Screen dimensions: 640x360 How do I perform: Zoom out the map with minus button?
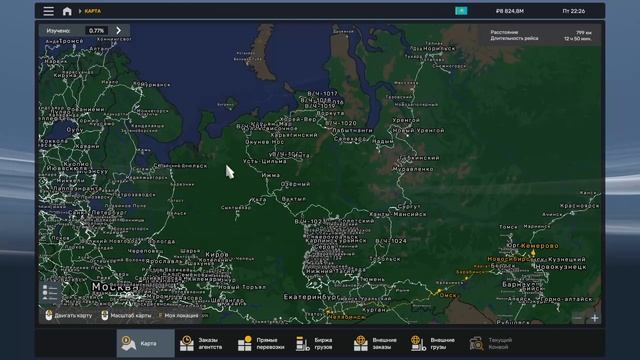click(578, 318)
